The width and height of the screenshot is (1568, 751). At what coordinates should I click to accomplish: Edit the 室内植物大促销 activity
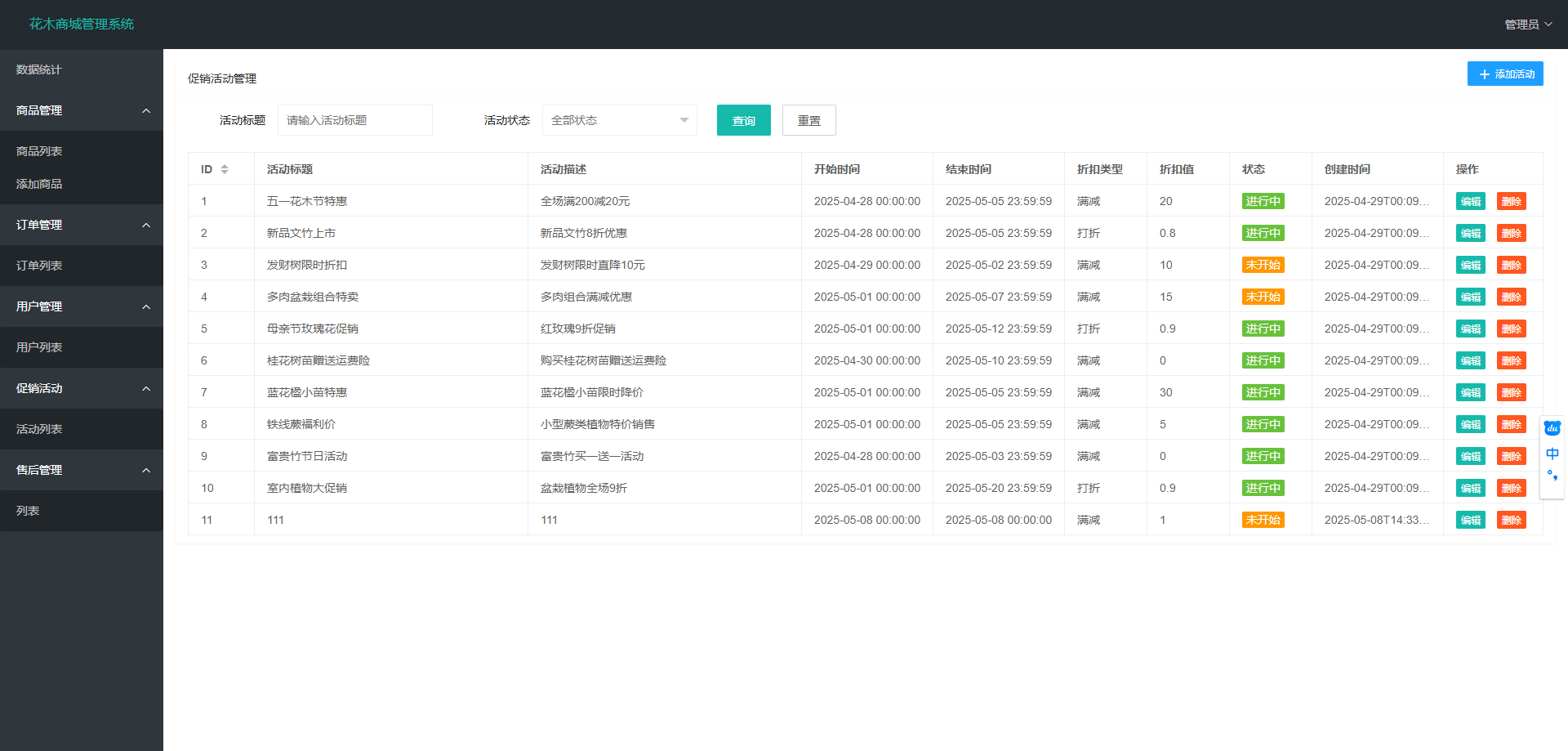point(1471,488)
